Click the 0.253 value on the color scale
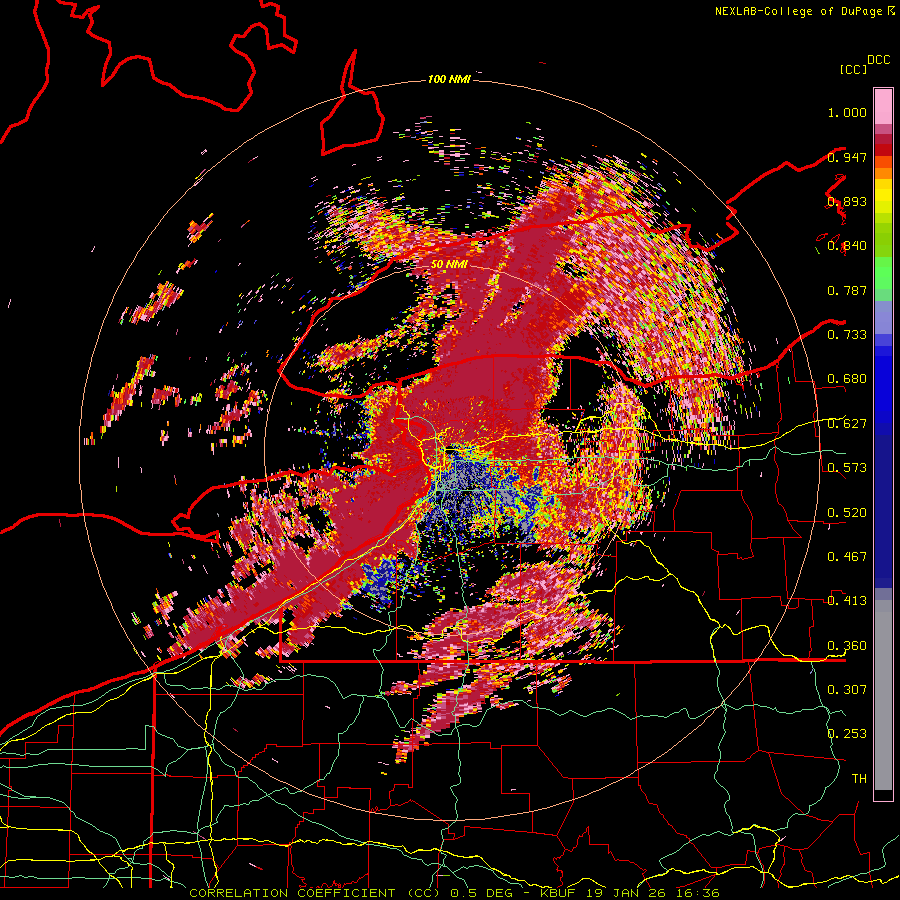The image size is (900, 900). [847, 734]
